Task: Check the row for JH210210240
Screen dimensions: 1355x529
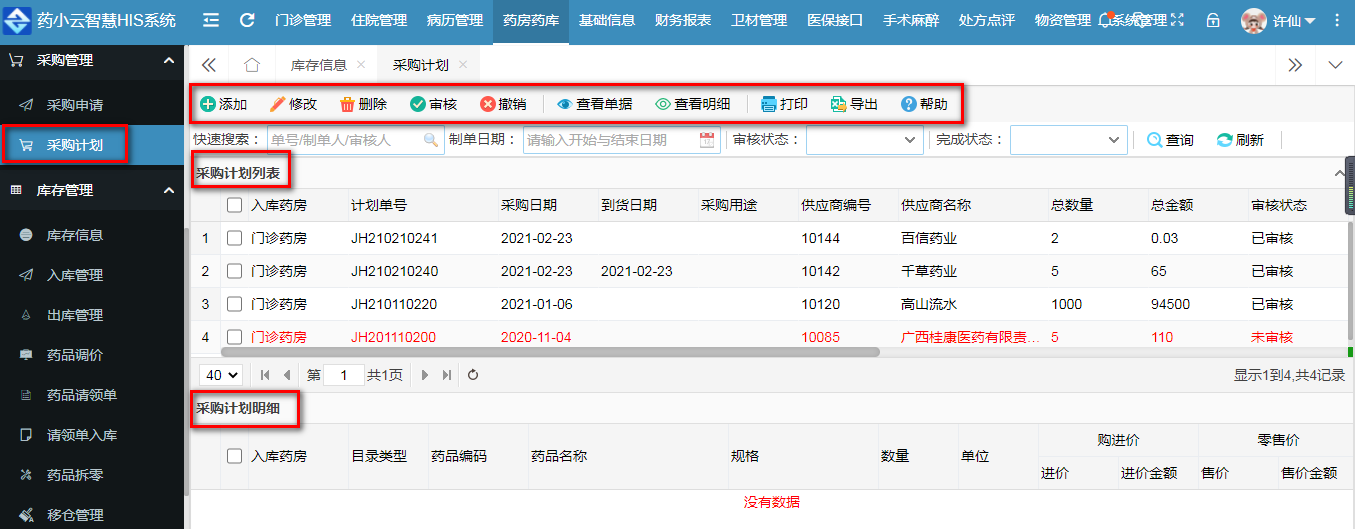Action: (x=234, y=271)
